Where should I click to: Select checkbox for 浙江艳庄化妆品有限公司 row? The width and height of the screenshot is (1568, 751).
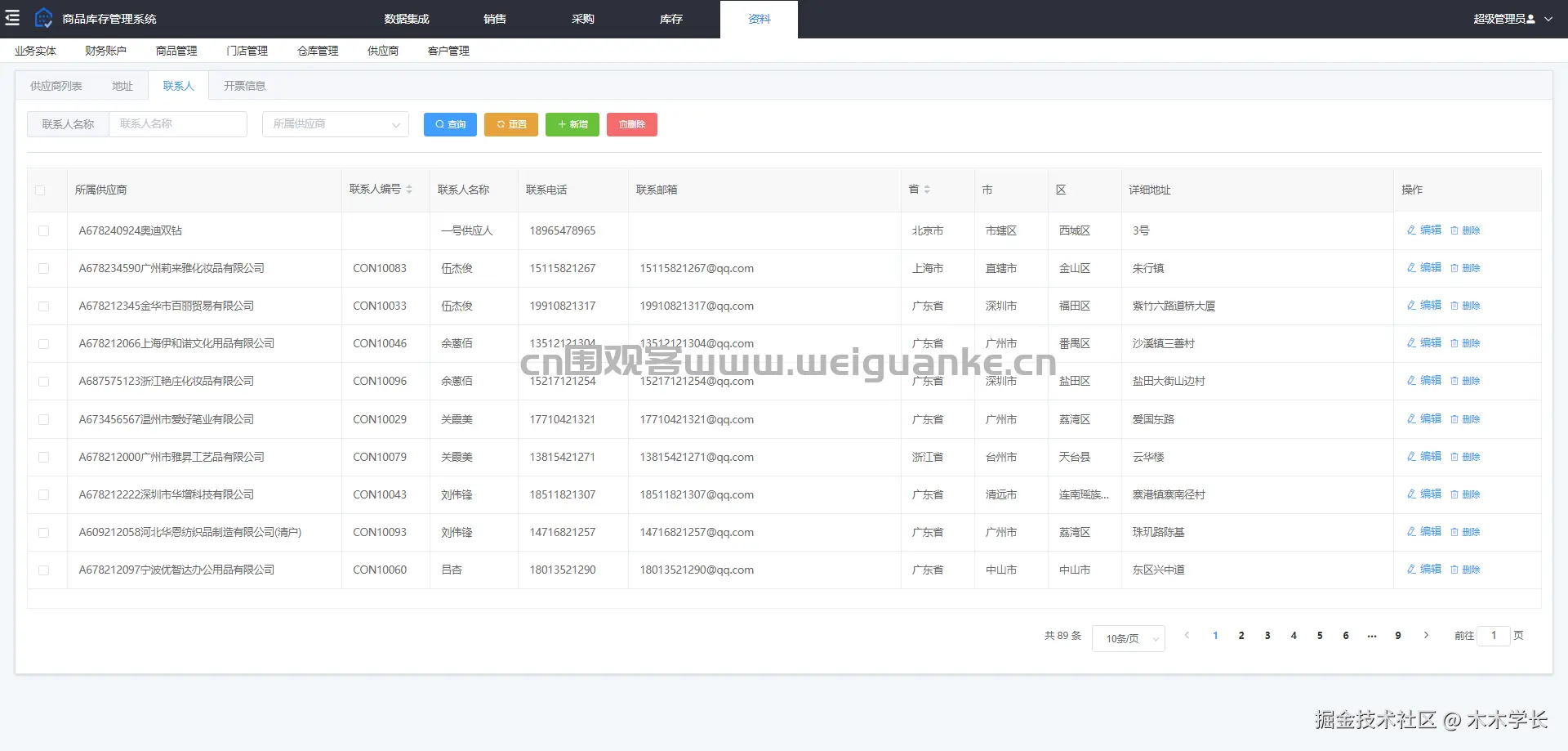pos(44,382)
